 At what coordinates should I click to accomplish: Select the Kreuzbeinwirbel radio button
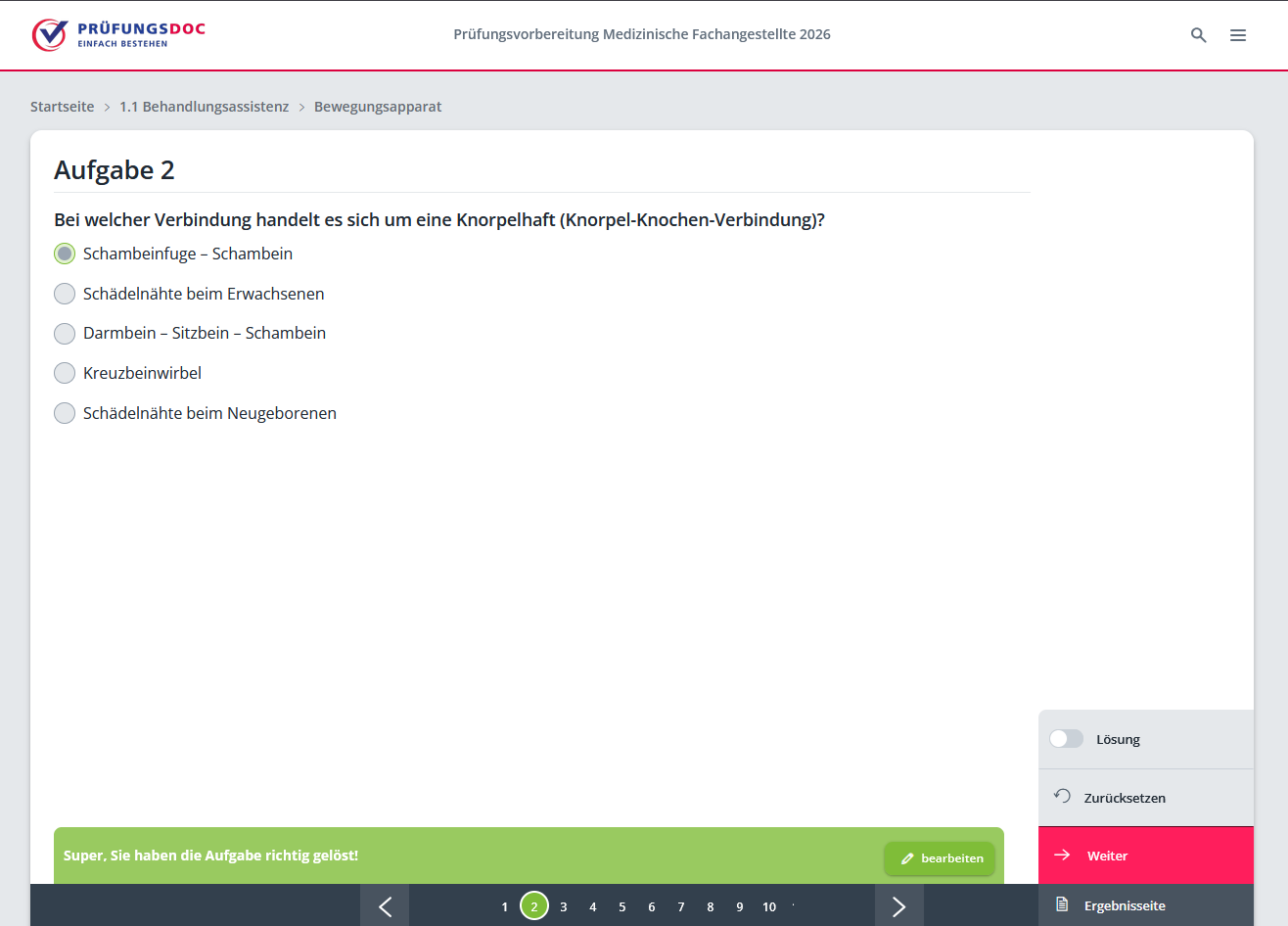(65, 373)
